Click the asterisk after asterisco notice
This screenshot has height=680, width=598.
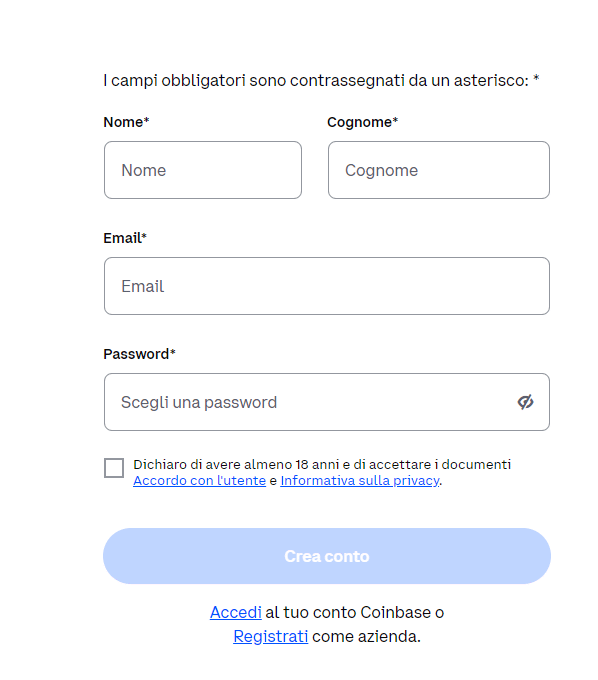[x=536, y=78]
